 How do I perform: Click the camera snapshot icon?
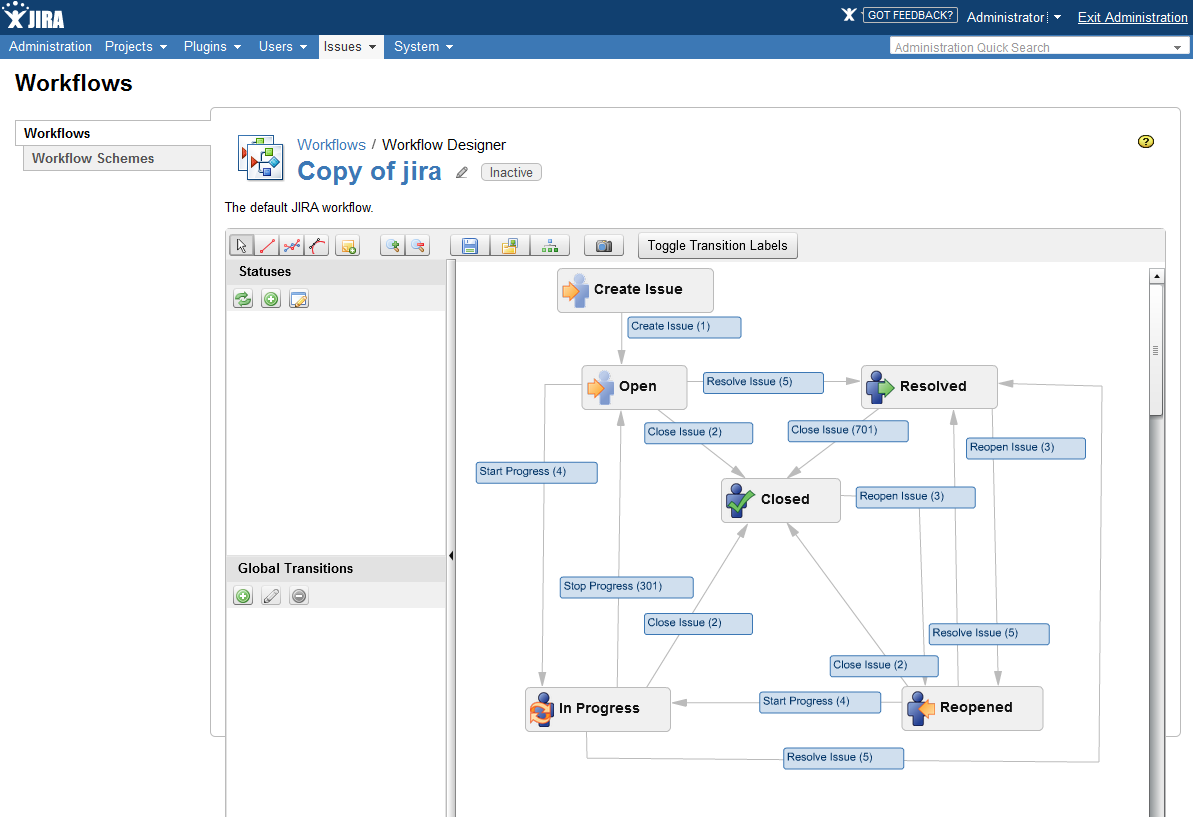603,246
